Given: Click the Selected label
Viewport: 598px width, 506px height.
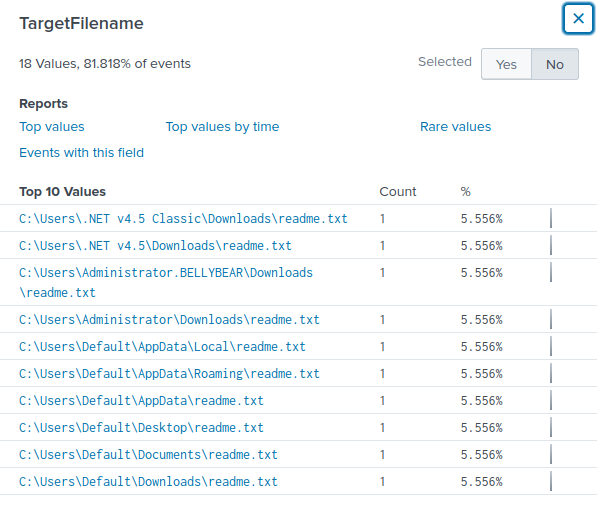Looking at the screenshot, I should pyautogui.click(x=445, y=62).
